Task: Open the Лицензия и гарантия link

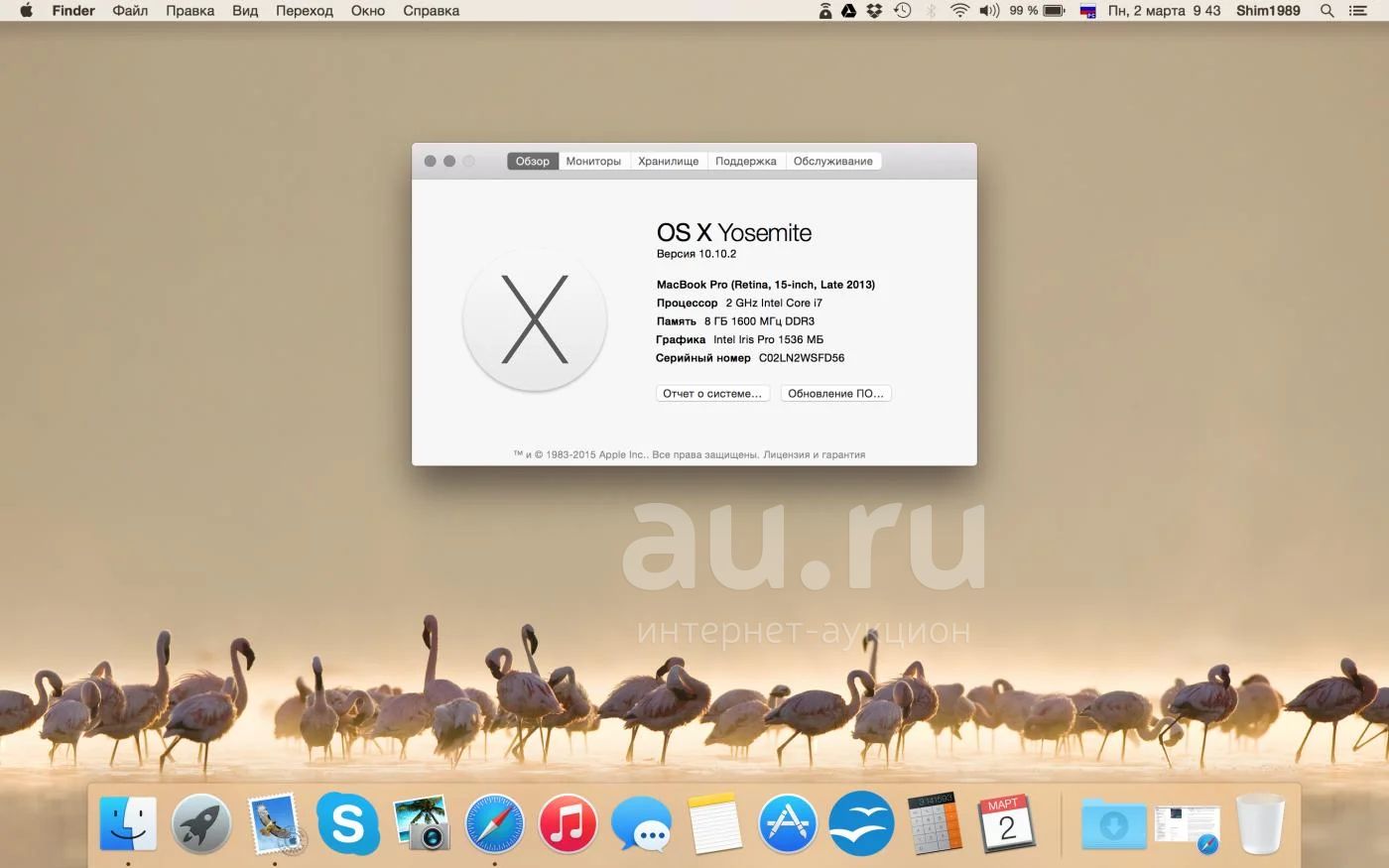Action: (x=815, y=454)
